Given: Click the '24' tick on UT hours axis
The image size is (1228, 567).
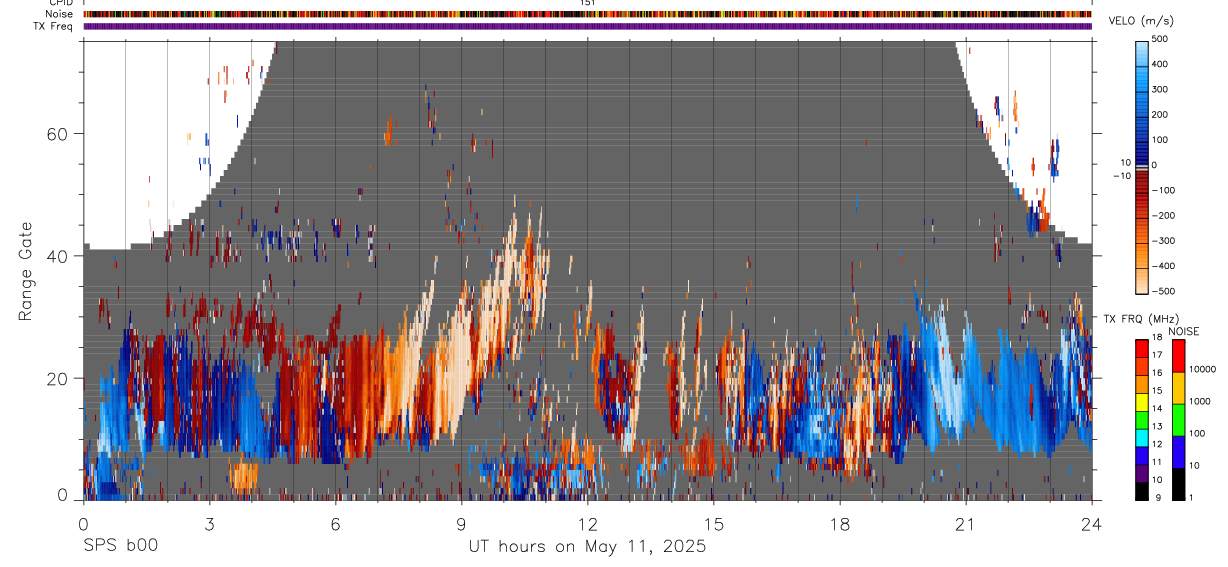Looking at the screenshot, I should click(1092, 523).
